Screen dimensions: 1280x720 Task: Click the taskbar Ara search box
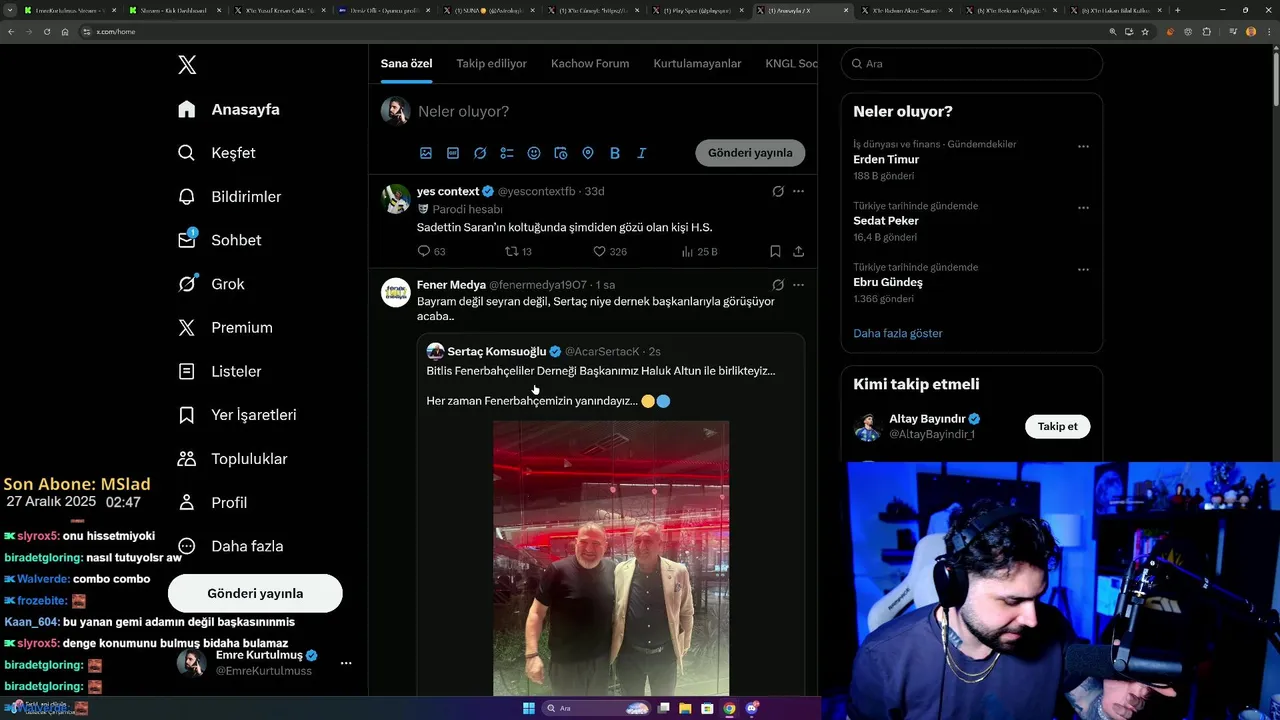(595, 708)
